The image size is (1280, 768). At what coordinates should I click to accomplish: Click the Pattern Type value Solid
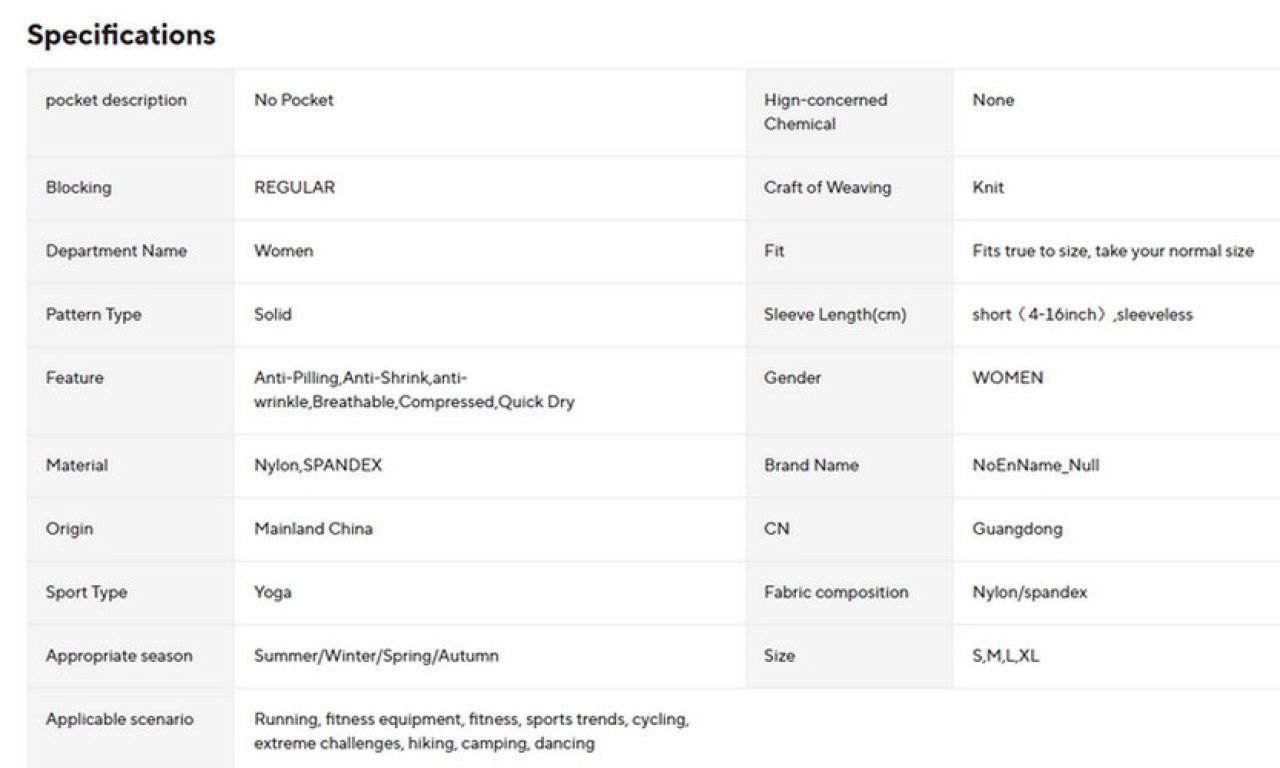tap(273, 314)
